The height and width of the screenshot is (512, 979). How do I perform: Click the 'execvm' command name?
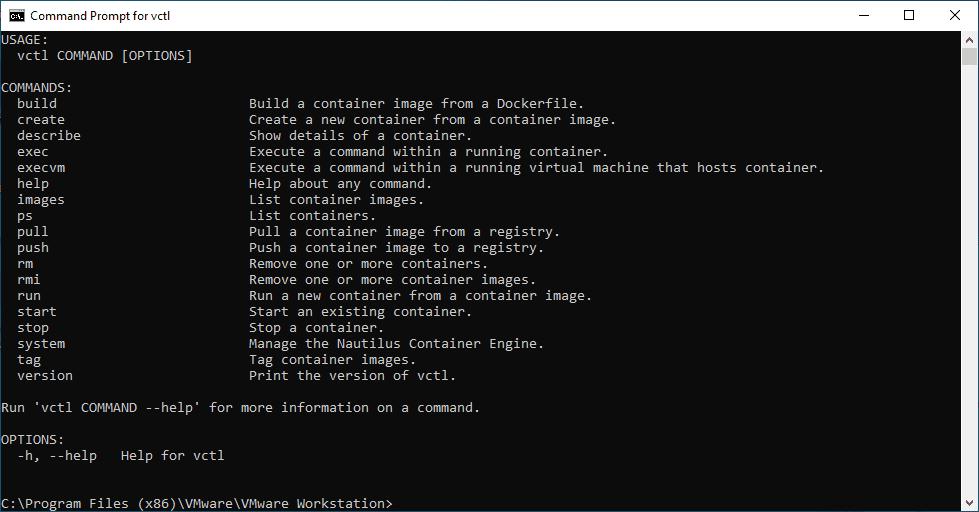tap(41, 167)
